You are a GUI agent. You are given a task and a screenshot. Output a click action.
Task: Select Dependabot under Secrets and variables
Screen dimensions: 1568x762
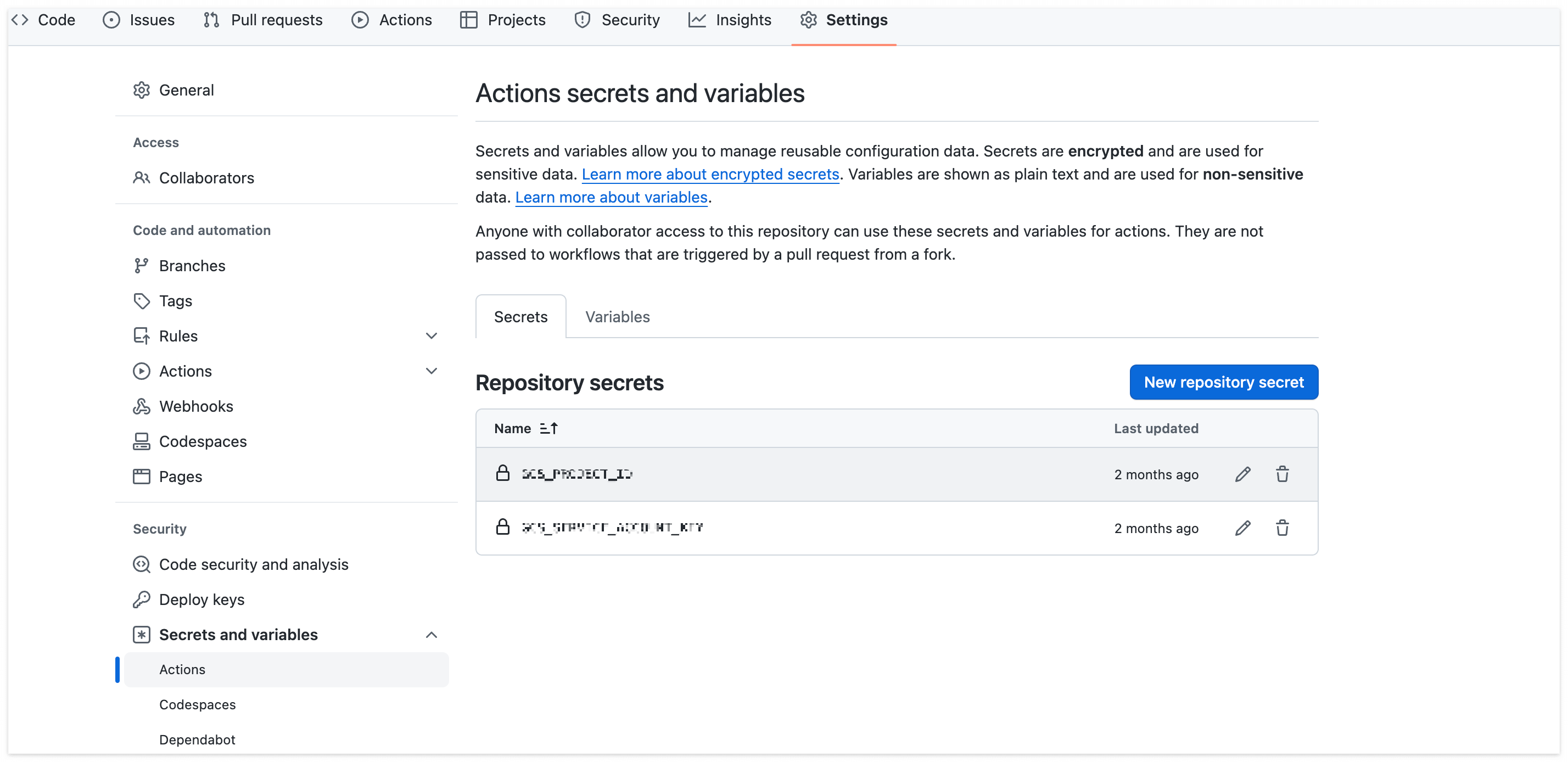pos(197,739)
